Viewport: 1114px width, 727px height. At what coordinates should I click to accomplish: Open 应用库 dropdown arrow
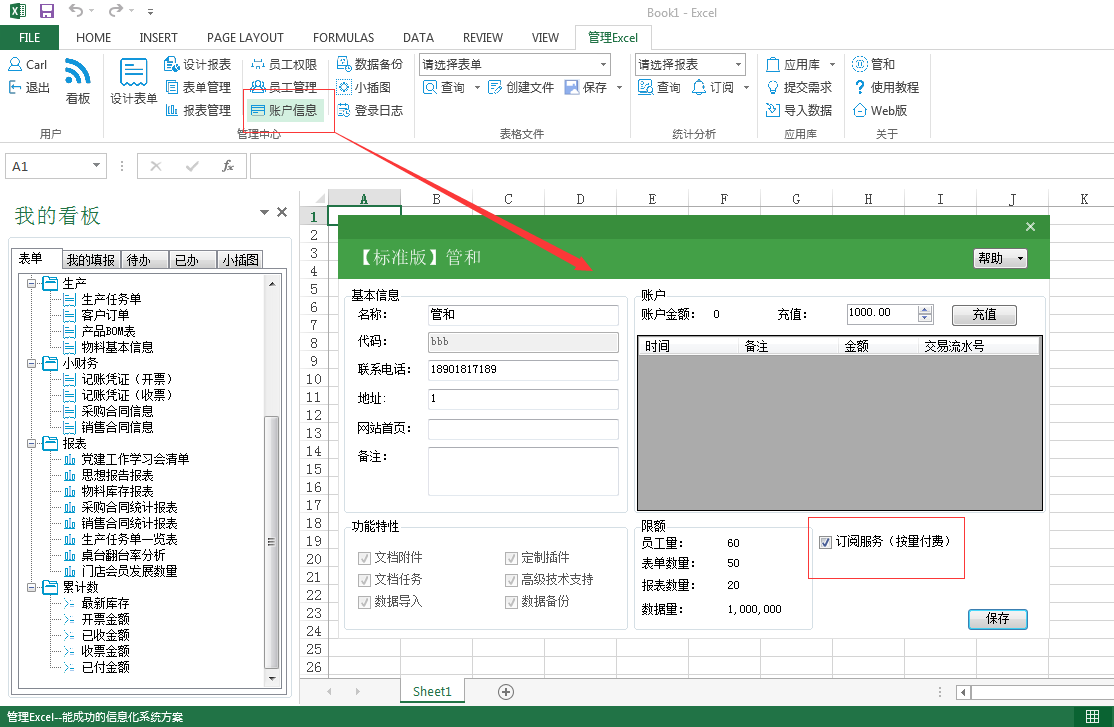832,65
